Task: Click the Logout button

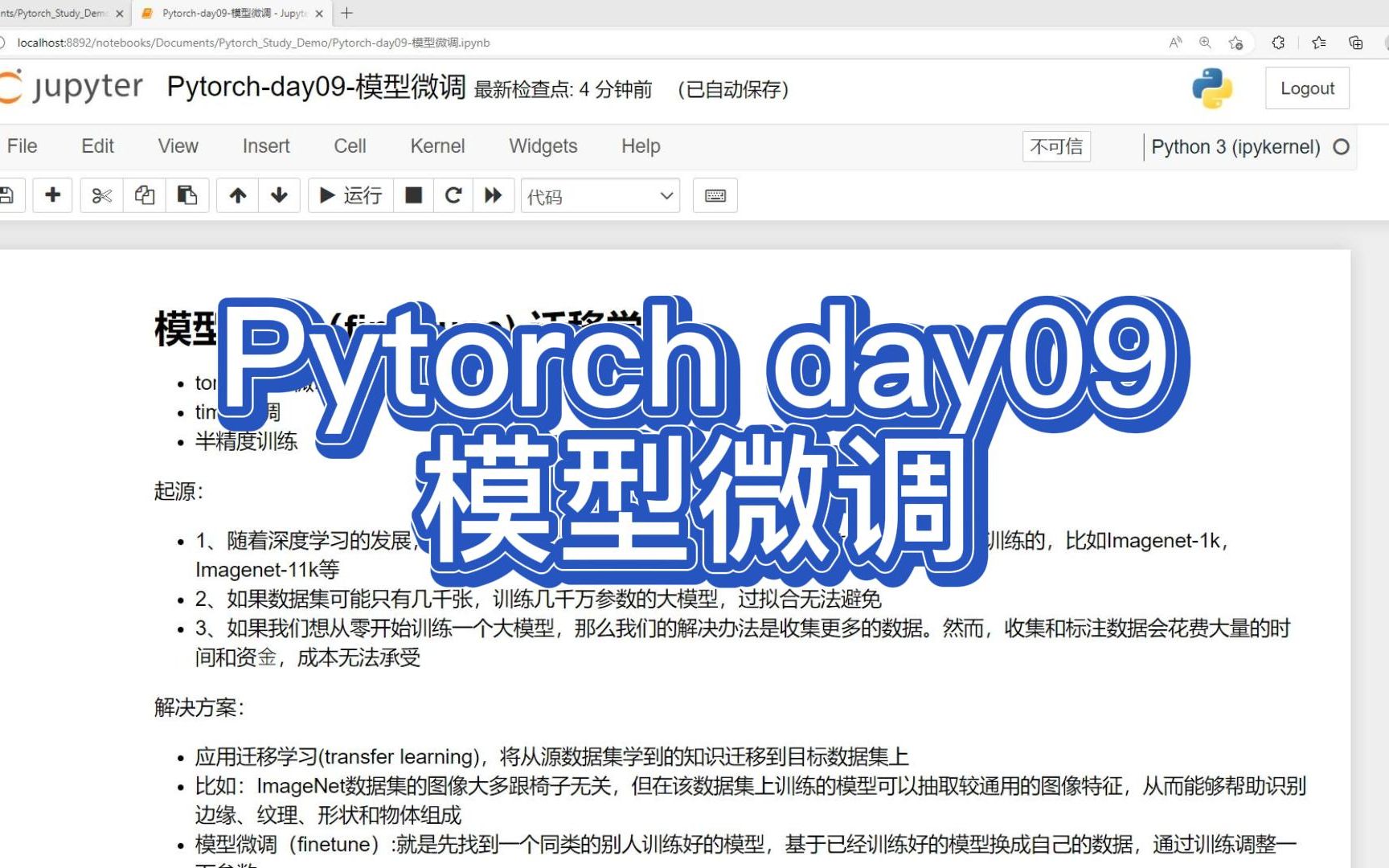Action: pos(1307,88)
